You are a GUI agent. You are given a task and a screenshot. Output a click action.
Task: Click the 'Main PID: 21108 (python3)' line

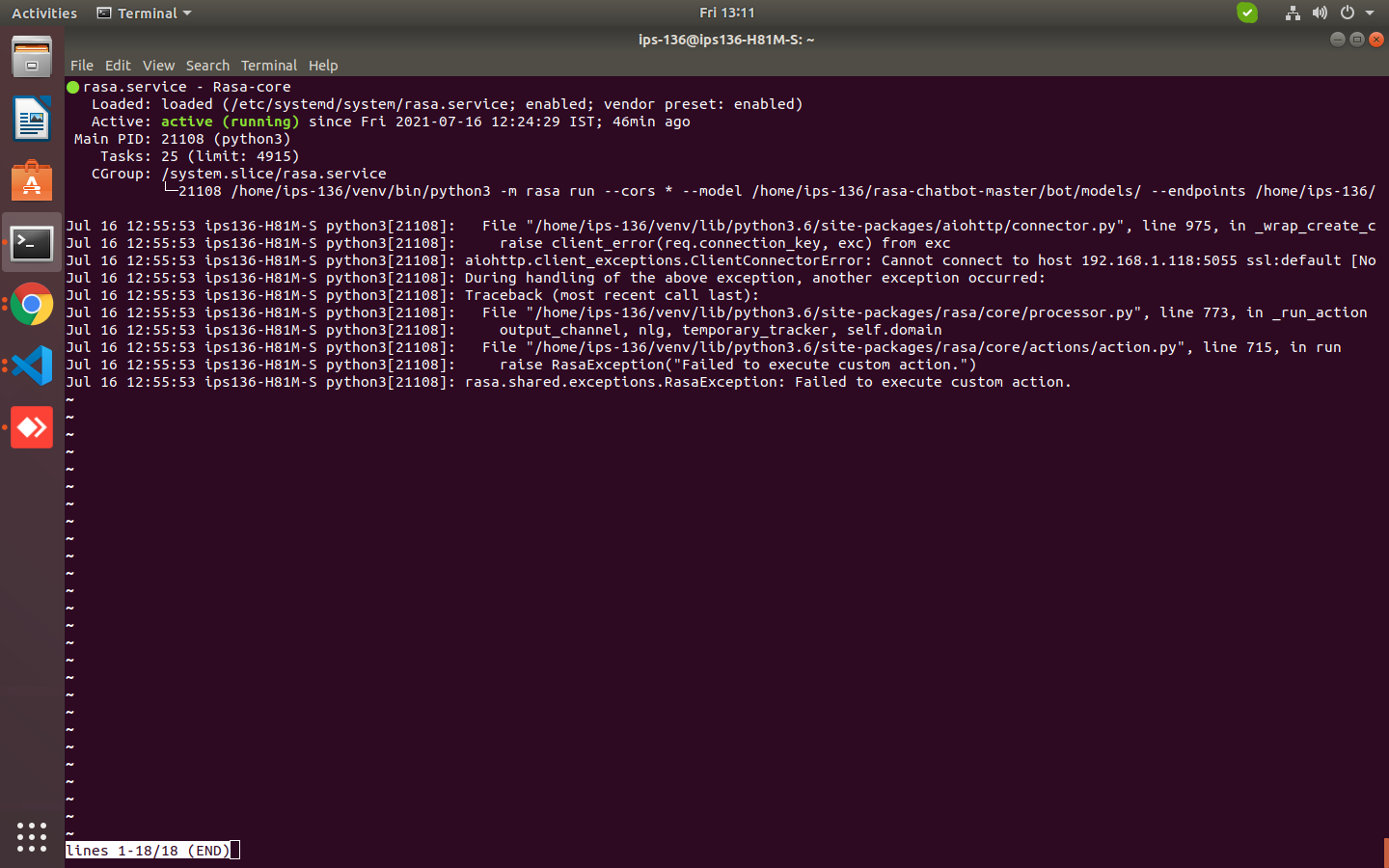point(182,139)
